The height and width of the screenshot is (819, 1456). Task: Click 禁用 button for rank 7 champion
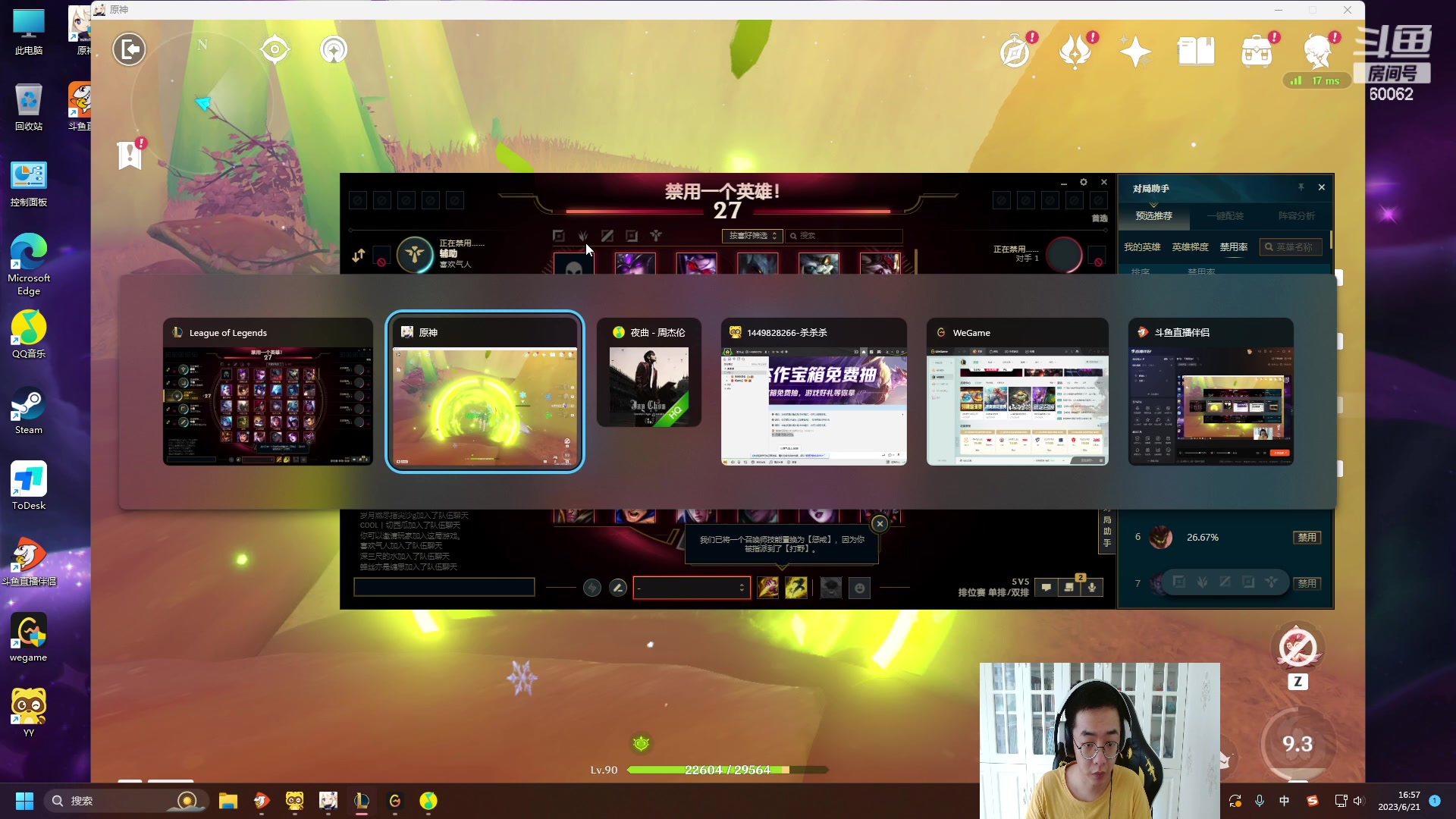coord(1307,584)
